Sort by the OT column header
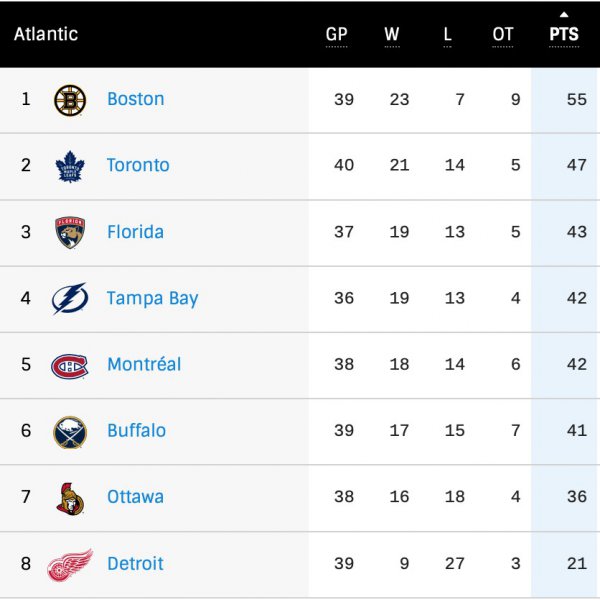 coord(503,34)
